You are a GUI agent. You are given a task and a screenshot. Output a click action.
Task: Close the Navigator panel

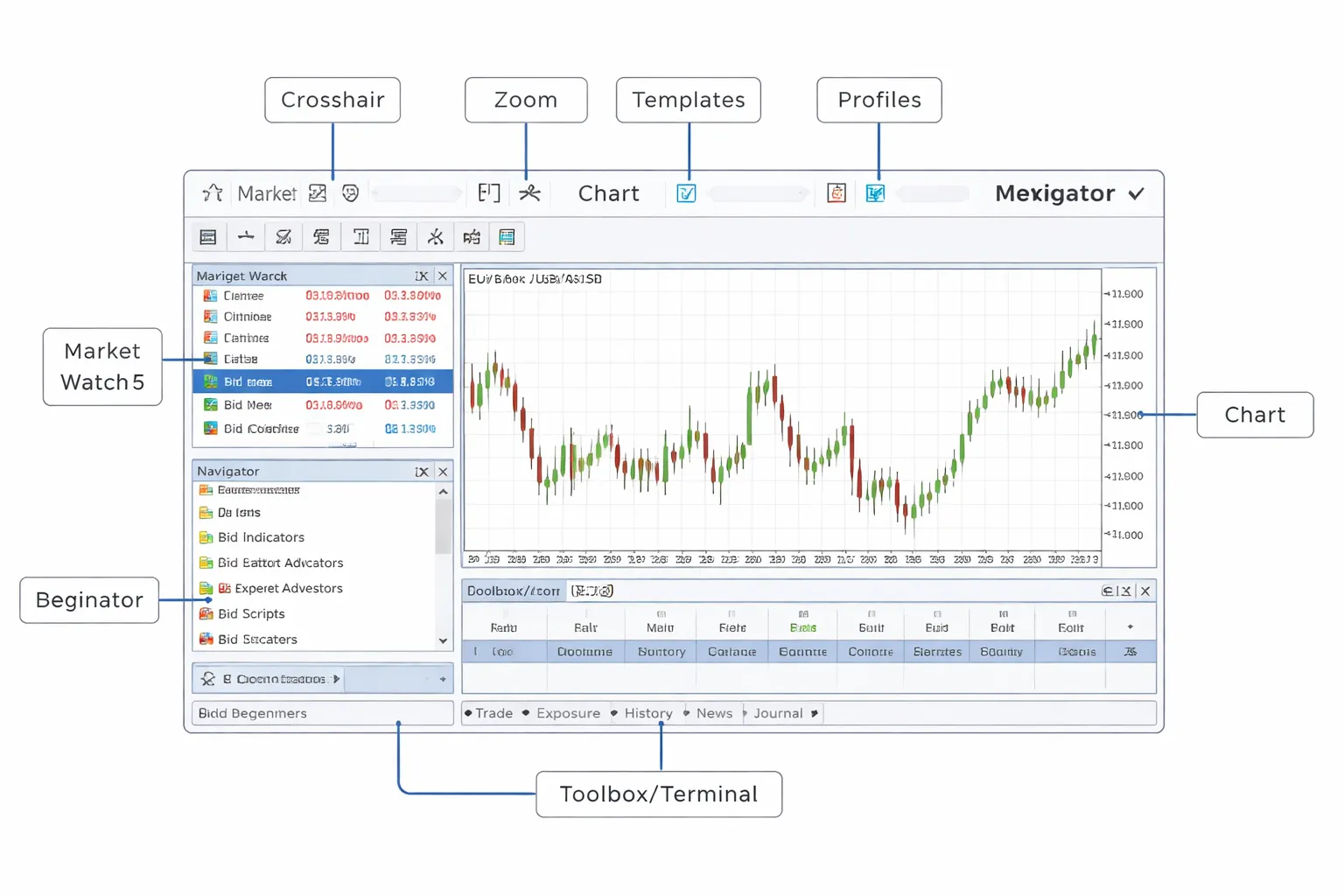coord(443,472)
